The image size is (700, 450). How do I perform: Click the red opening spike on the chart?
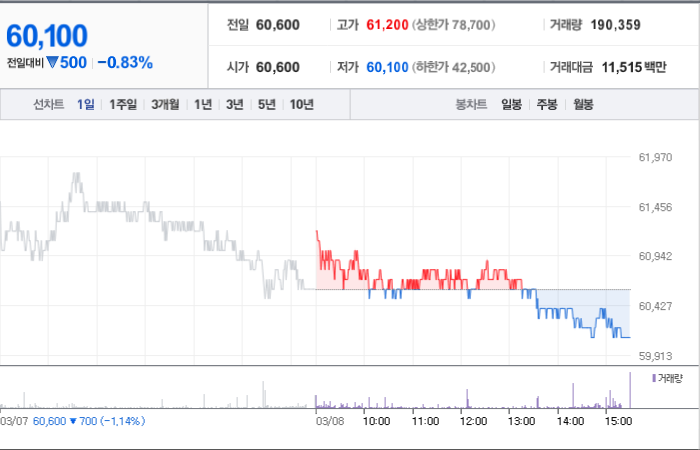point(317,239)
